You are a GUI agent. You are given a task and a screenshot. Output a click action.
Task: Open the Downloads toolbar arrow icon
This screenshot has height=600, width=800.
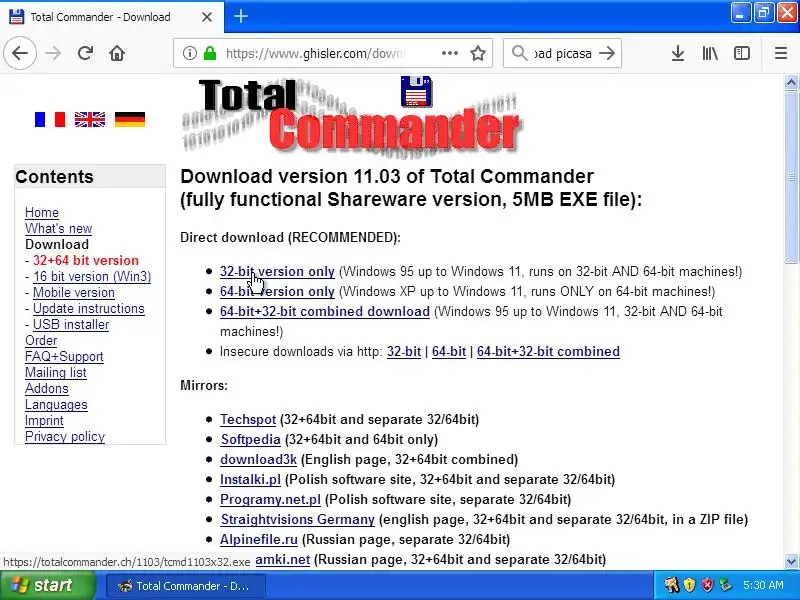click(x=678, y=53)
